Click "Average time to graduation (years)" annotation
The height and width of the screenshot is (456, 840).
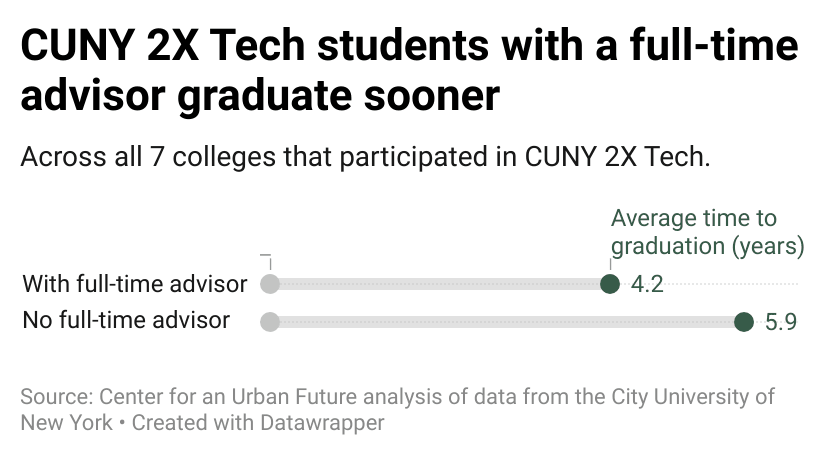[x=707, y=232]
